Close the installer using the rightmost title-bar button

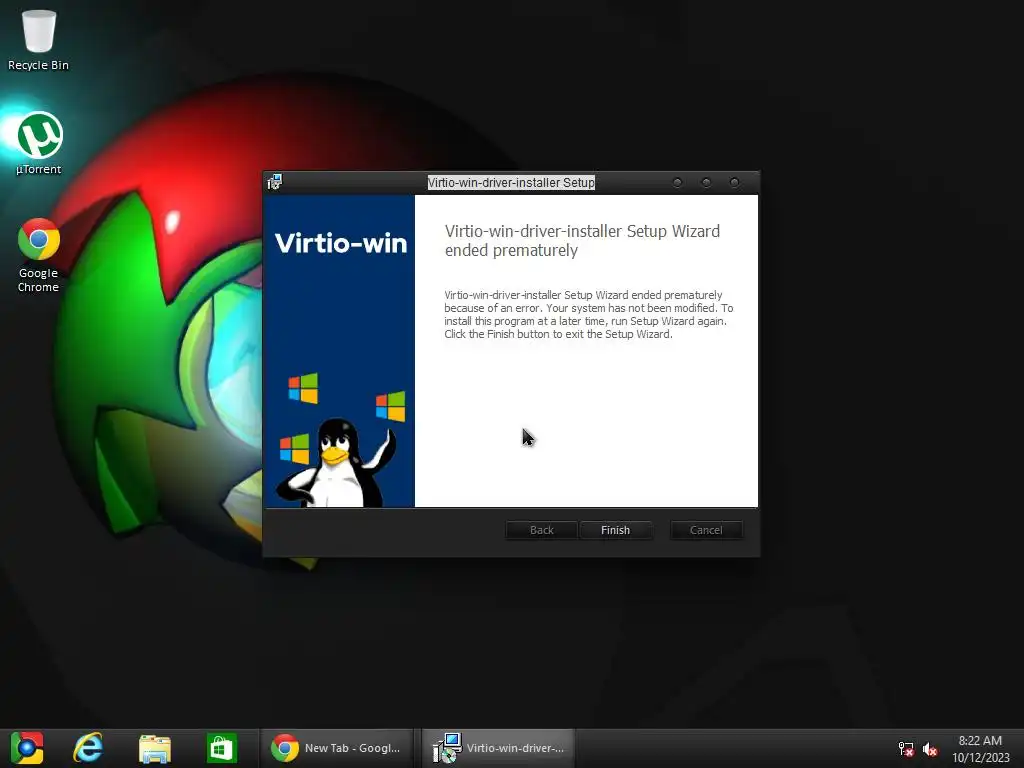(x=735, y=182)
